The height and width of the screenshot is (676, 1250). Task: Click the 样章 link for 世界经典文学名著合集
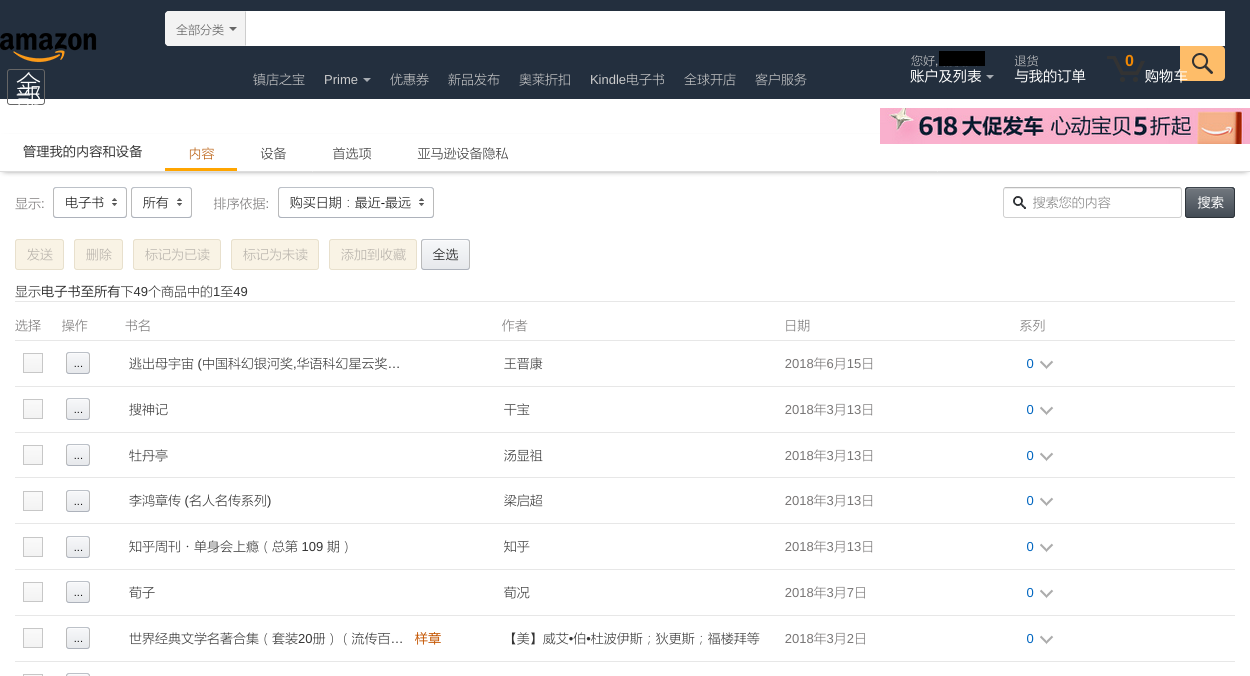click(428, 638)
